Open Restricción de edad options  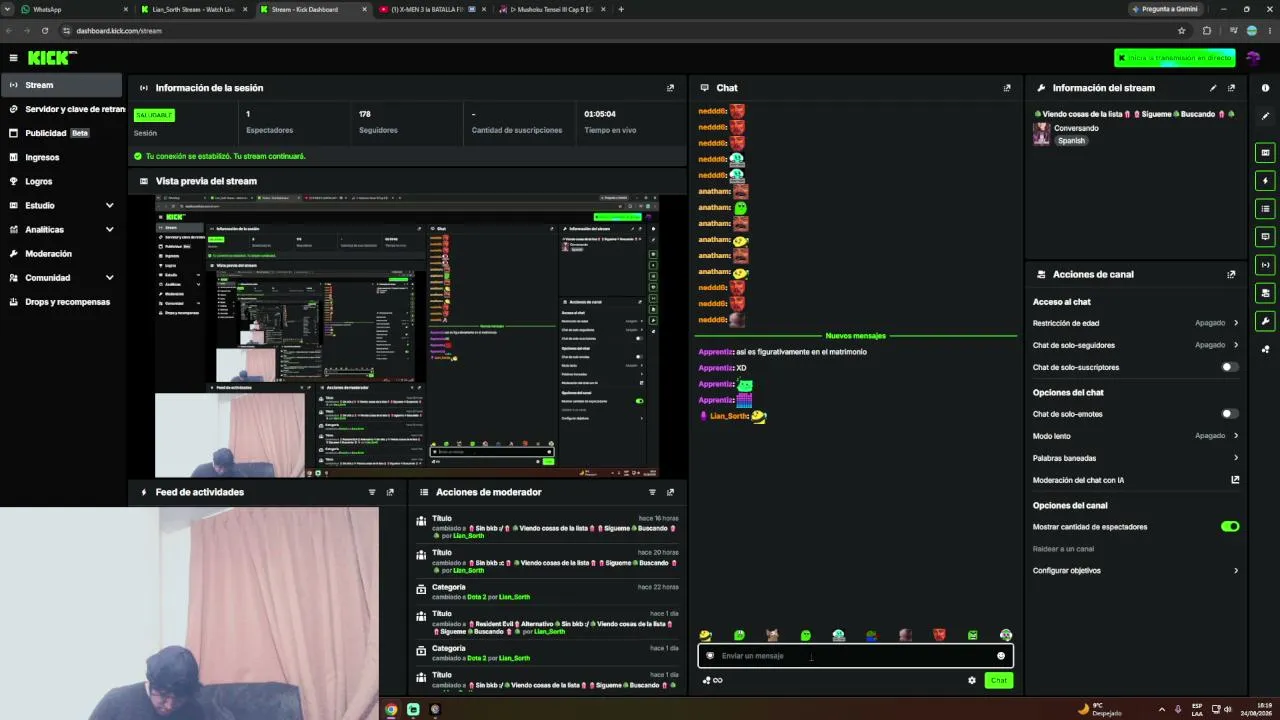(x=1136, y=323)
